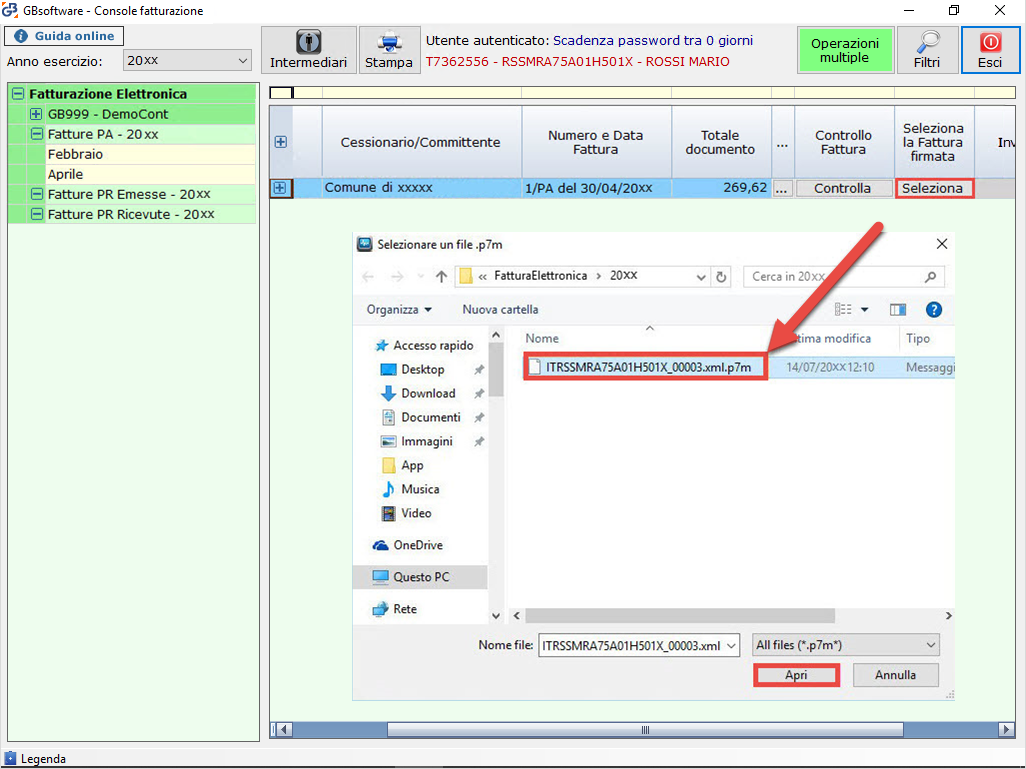Toggle the preview pane icon
Viewport: 1026px width, 769px height.
(897, 310)
